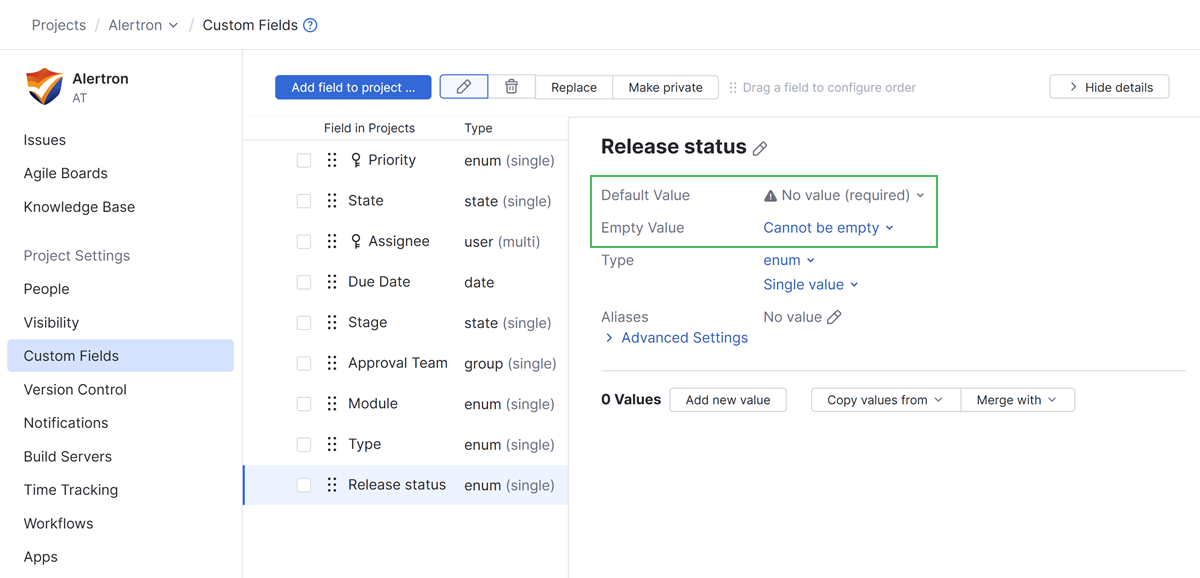Click the Add new value button
1200x578 pixels.
click(728, 400)
